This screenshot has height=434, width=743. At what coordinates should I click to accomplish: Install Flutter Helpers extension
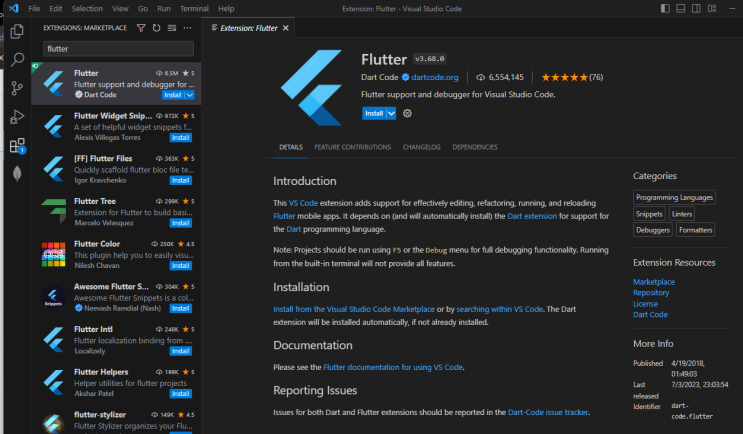(181, 393)
